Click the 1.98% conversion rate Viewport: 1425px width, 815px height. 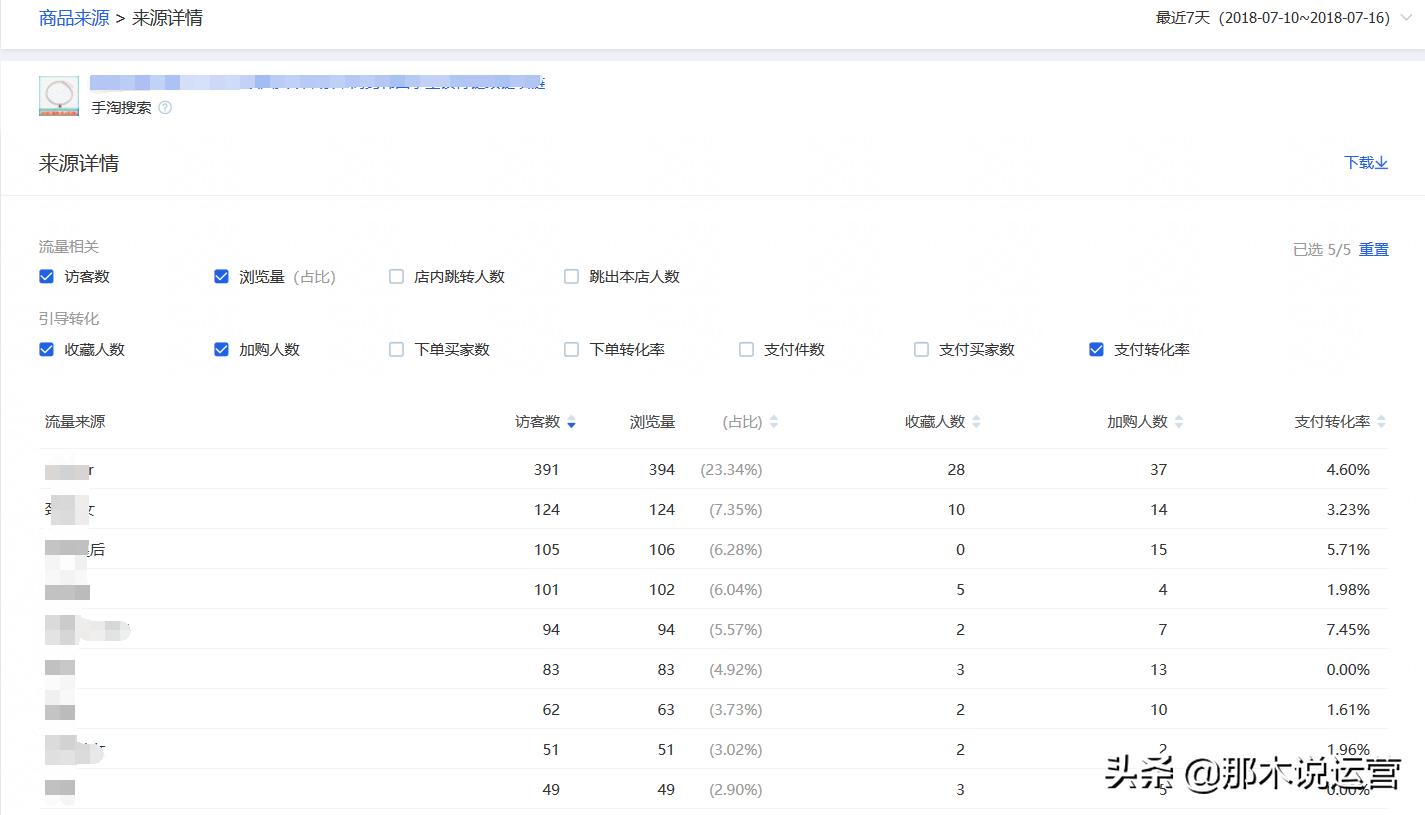click(1348, 590)
